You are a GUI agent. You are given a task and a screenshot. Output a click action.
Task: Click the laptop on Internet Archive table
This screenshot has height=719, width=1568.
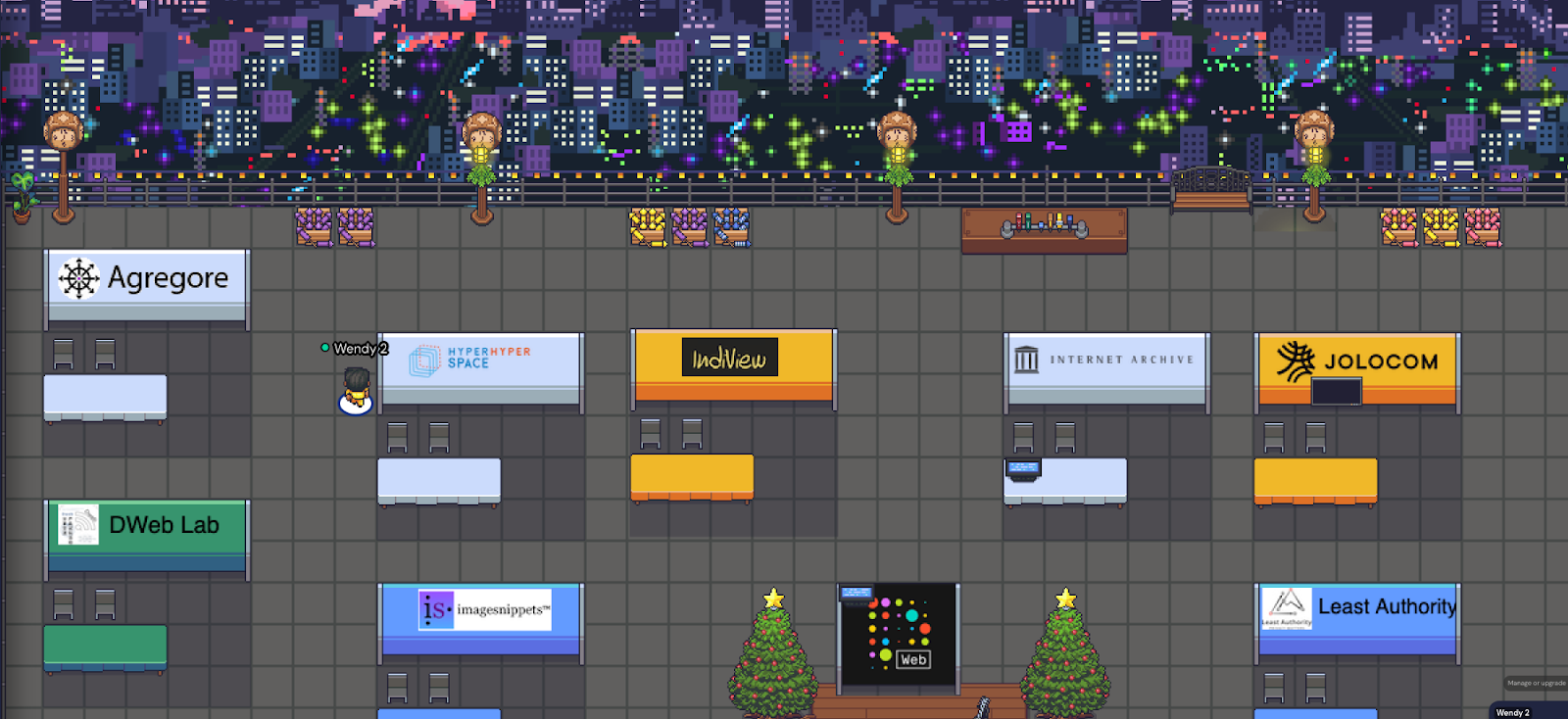point(1023,471)
